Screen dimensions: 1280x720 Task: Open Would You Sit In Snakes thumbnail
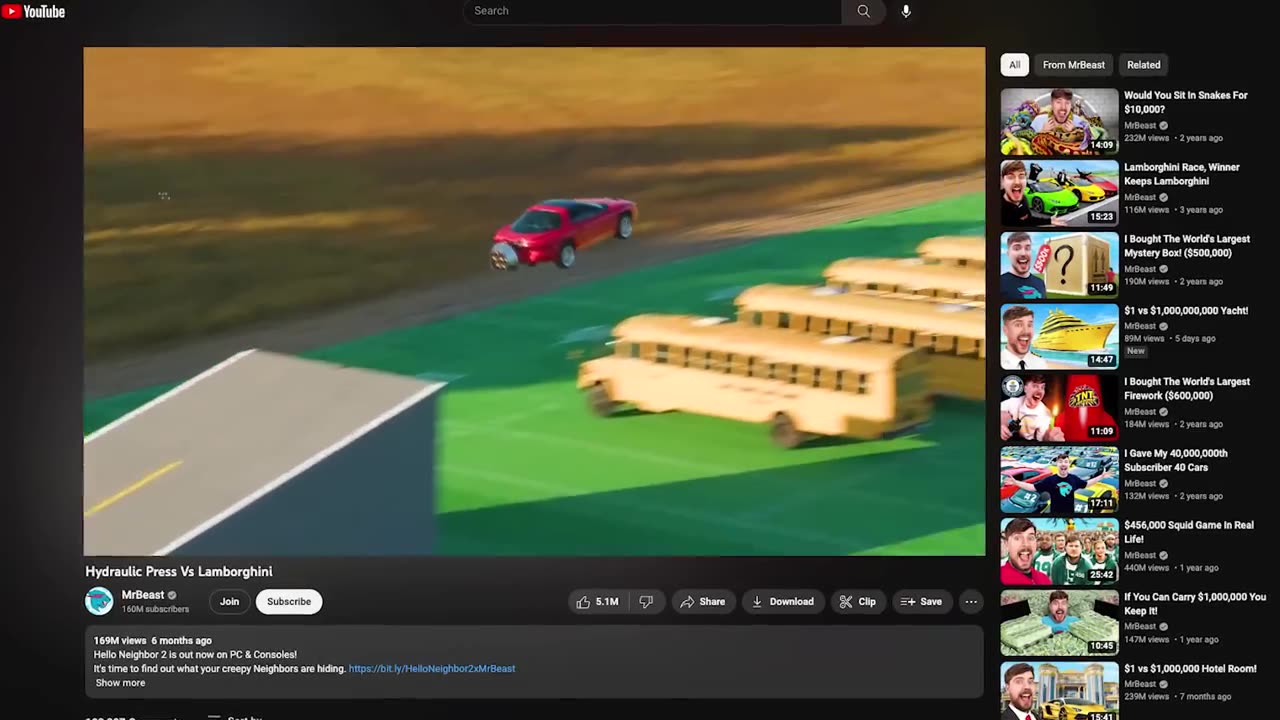point(1060,122)
